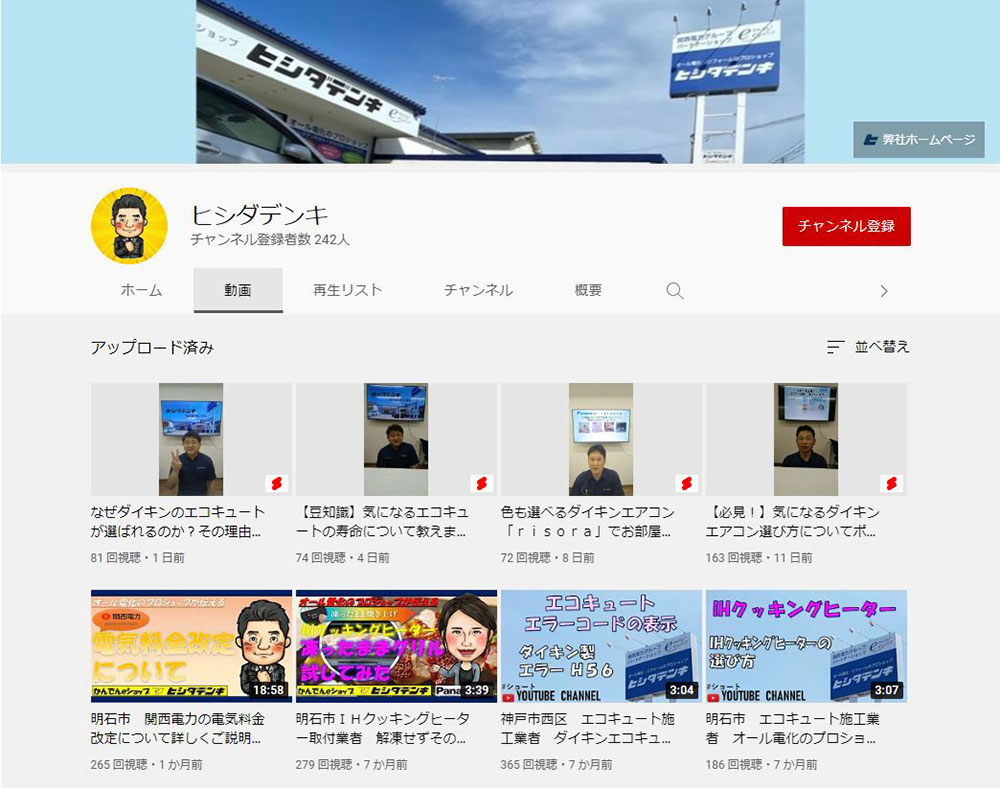The width and height of the screenshot is (1000, 788).
Task: Open the IHクッキングヒーターの選び方 3:07 video
Action: tap(806, 646)
